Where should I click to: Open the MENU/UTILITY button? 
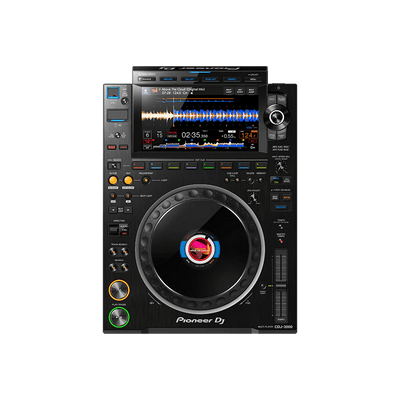coord(253,79)
